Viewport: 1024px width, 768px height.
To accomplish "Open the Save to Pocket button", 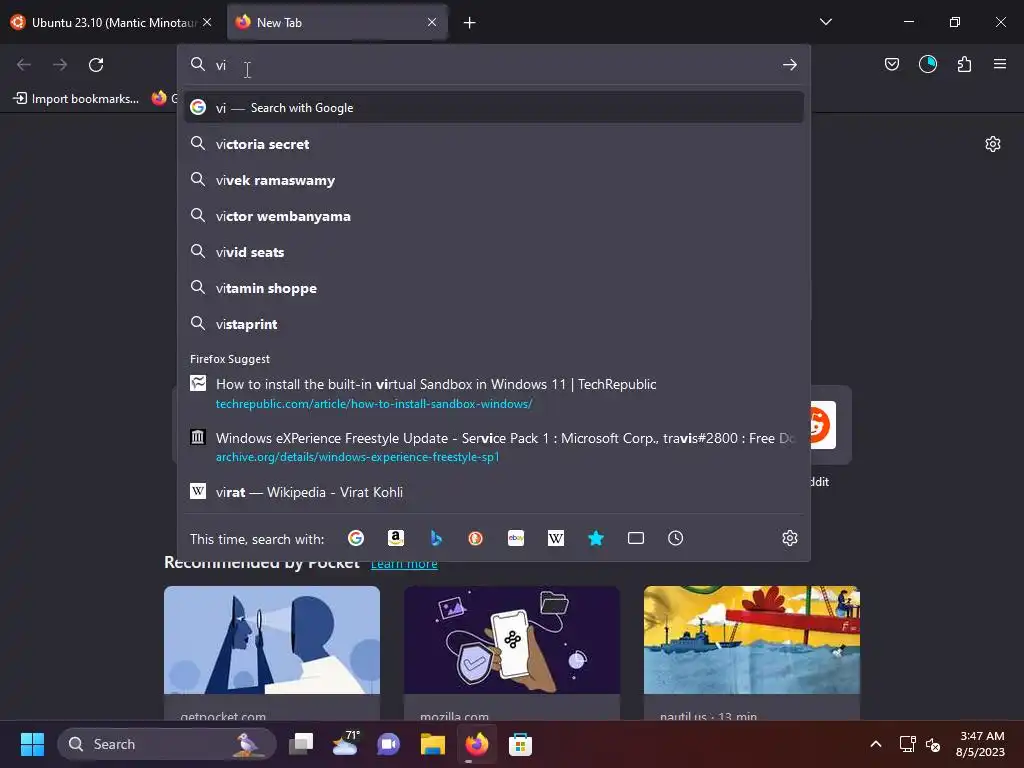I will tap(891, 64).
